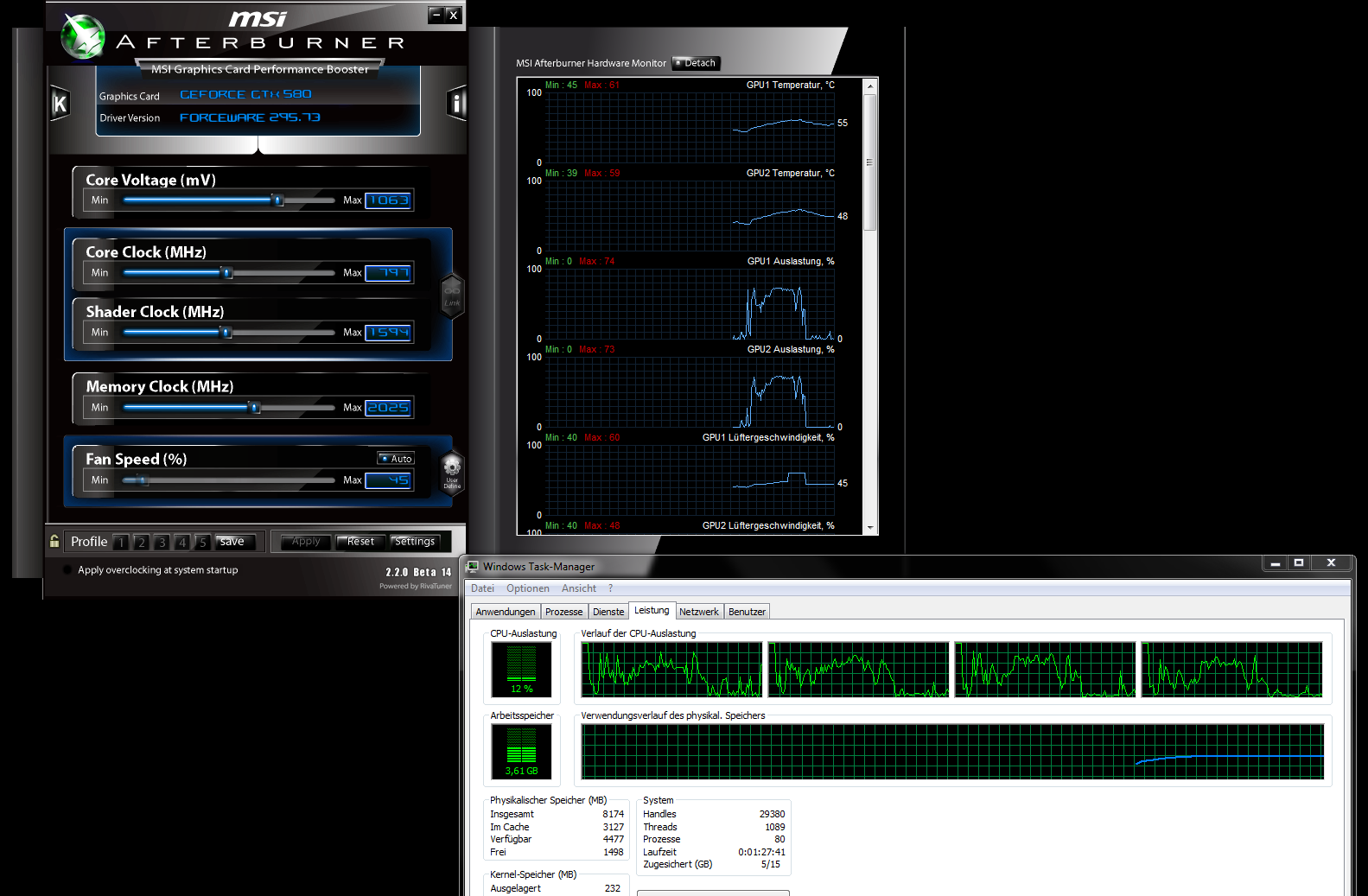Click the Core Clock slider handle
The width and height of the screenshot is (1368, 896).
(227, 273)
